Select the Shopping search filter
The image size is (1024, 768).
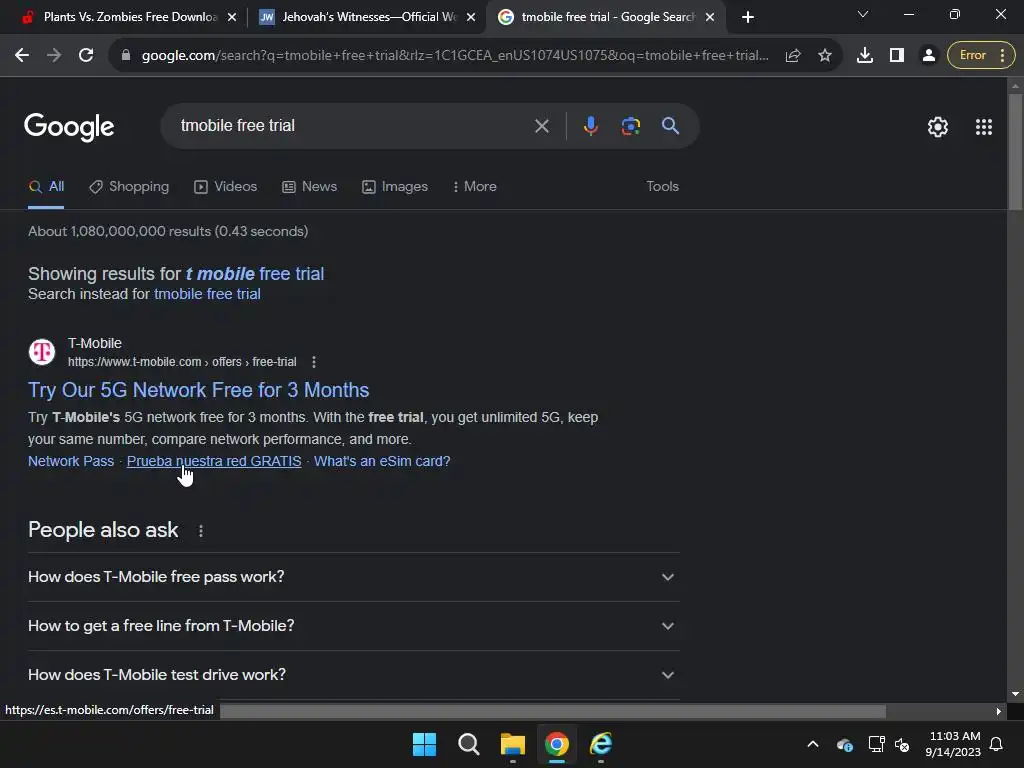pyautogui.click(x=129, y=187)
